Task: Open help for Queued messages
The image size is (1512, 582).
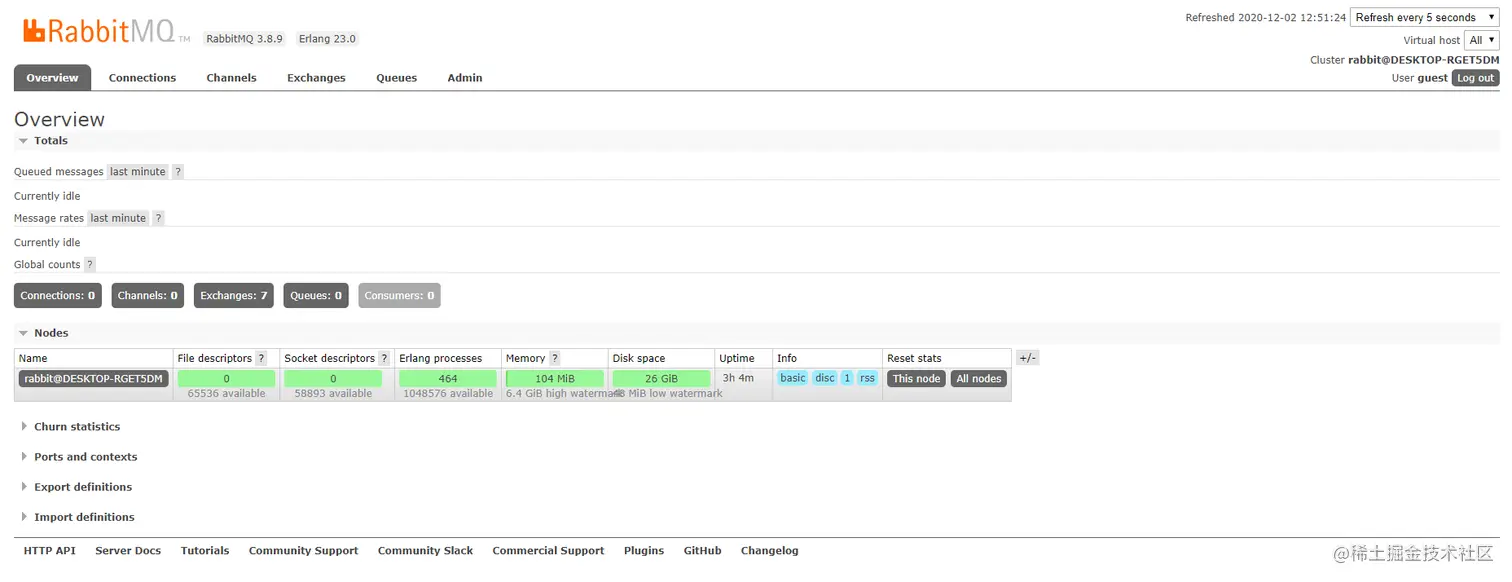Action: click(x=178, y=172)
